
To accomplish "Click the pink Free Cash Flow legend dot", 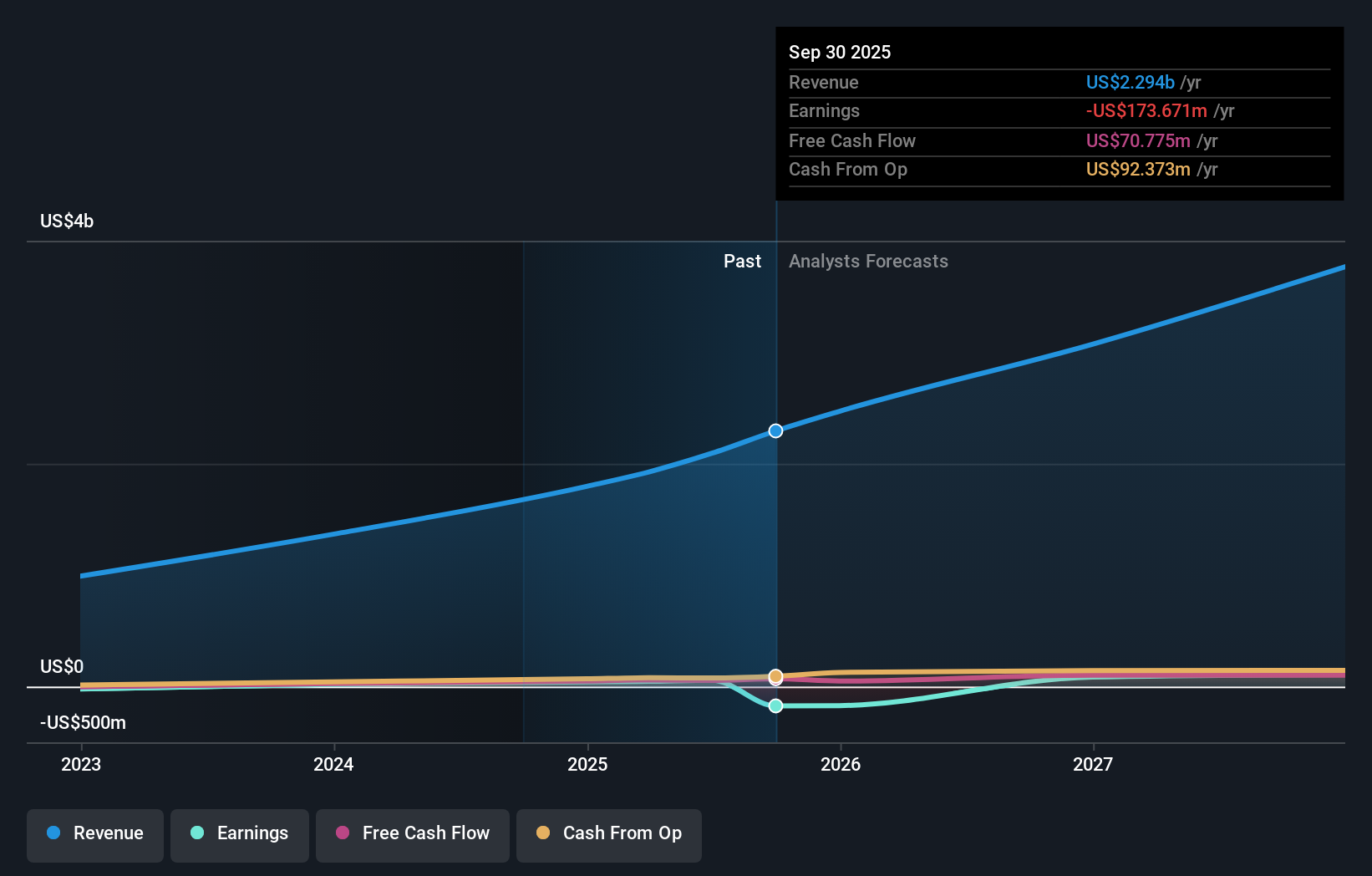I will coord(342,833).
